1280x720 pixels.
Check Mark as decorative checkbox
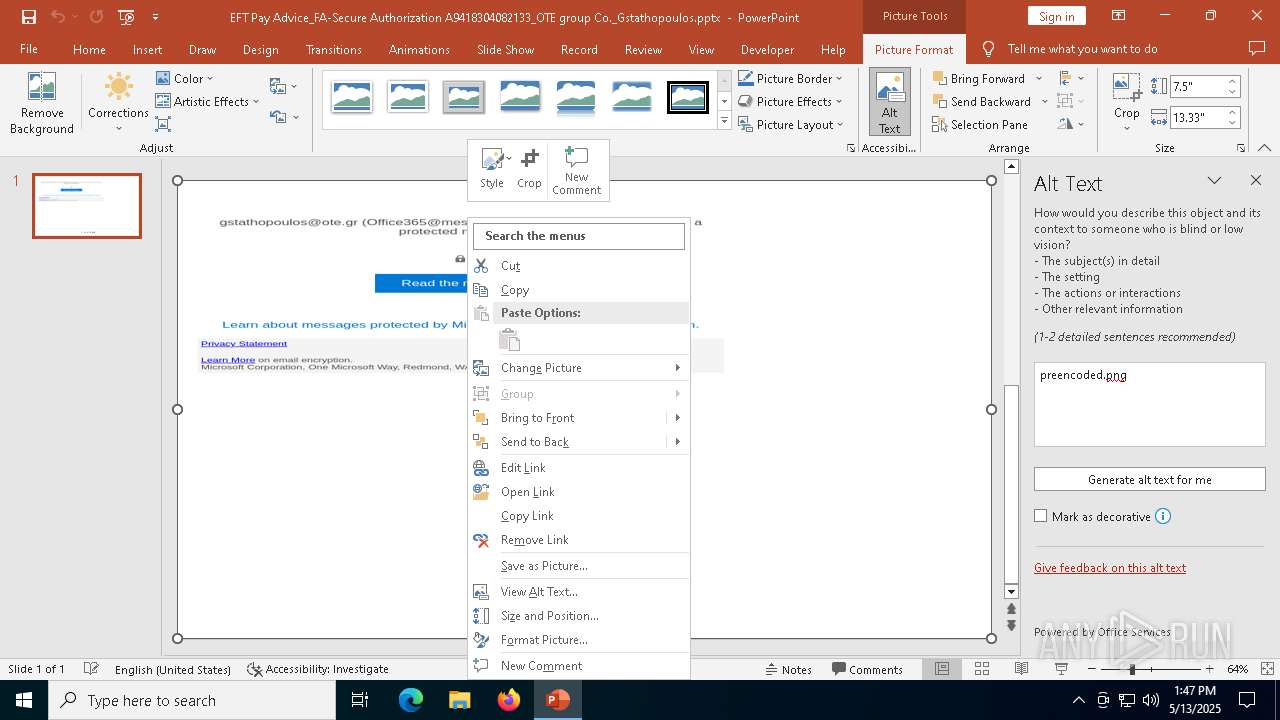click(1041, 516)
